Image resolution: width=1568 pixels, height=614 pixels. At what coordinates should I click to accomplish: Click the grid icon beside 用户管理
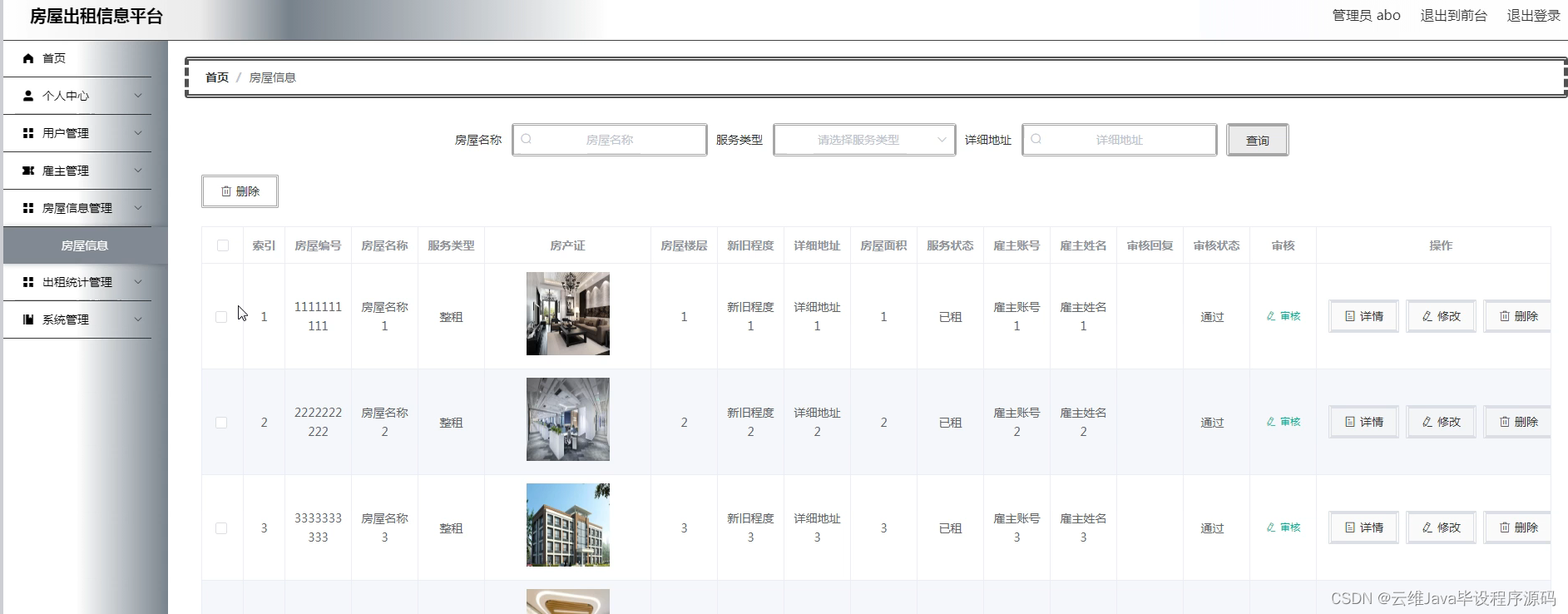(28, 133)
